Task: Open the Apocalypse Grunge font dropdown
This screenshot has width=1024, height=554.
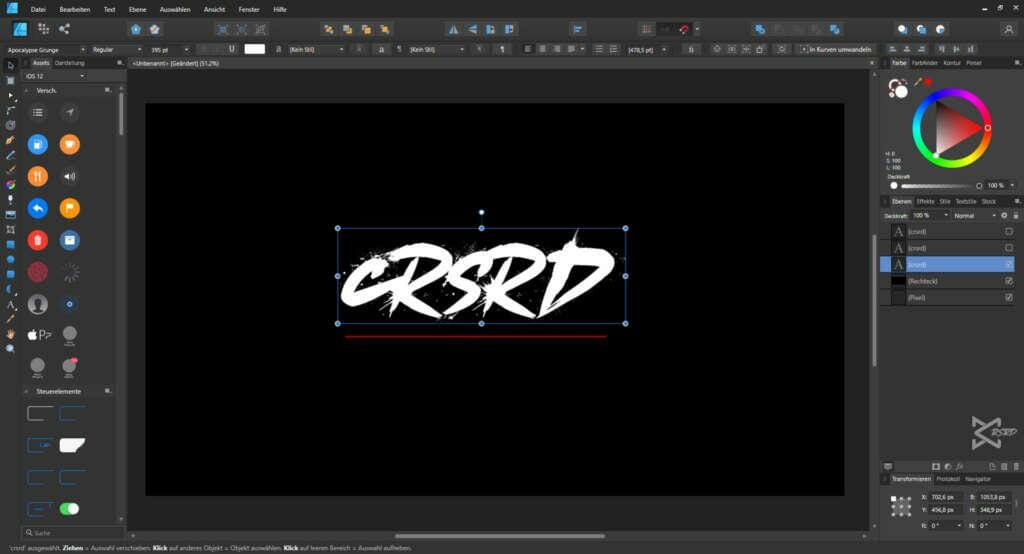Action: tap(44, 48)
